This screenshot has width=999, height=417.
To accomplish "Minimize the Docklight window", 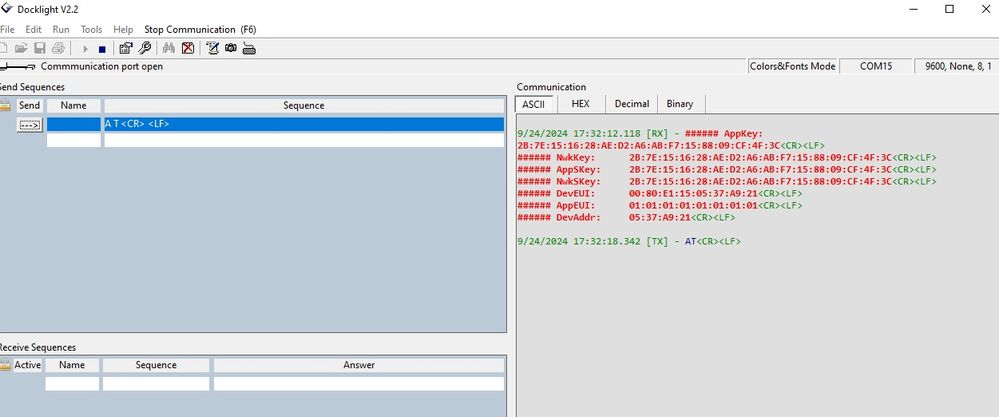I will pyautogui.click(x=915, y=9).
